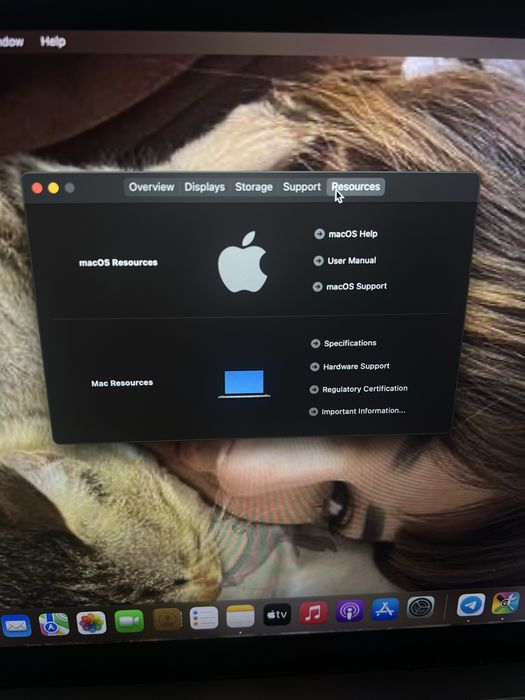Image resolution: width=525 pixels, height=700 pixels.
Task: Click the arrow icon beside Regulatory Certification
Action: tap(314, 389)
